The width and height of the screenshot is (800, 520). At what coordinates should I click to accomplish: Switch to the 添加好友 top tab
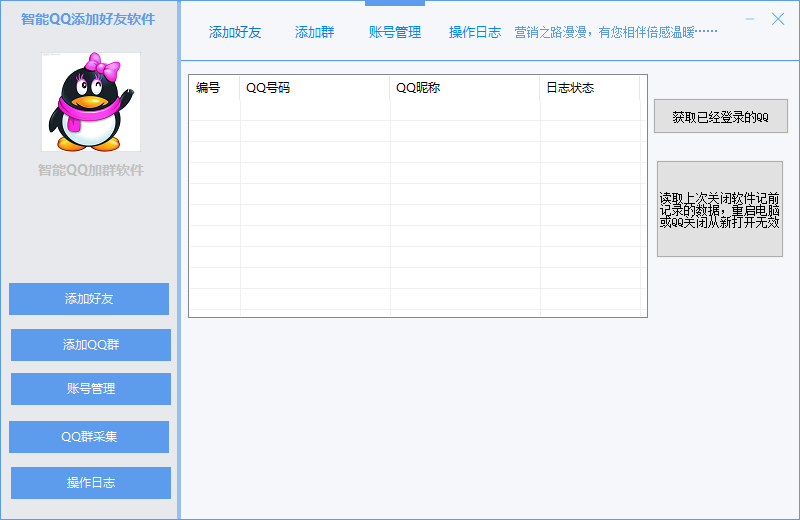click(x=235, y=32)
